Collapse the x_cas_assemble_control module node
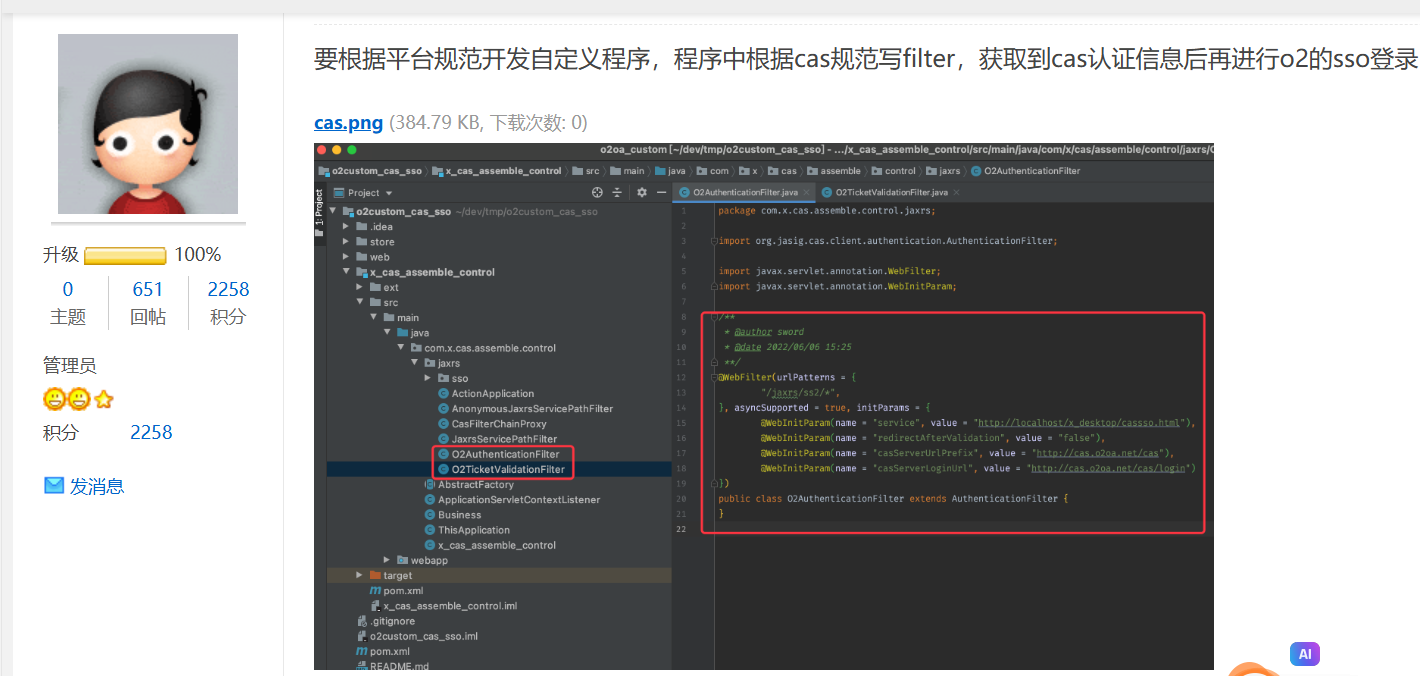Viewport: 1420px width, 676px height. (x=346, y=272)
